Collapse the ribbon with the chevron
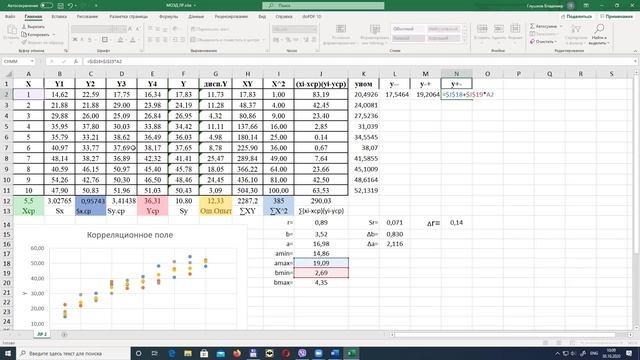 pos(636,51)
